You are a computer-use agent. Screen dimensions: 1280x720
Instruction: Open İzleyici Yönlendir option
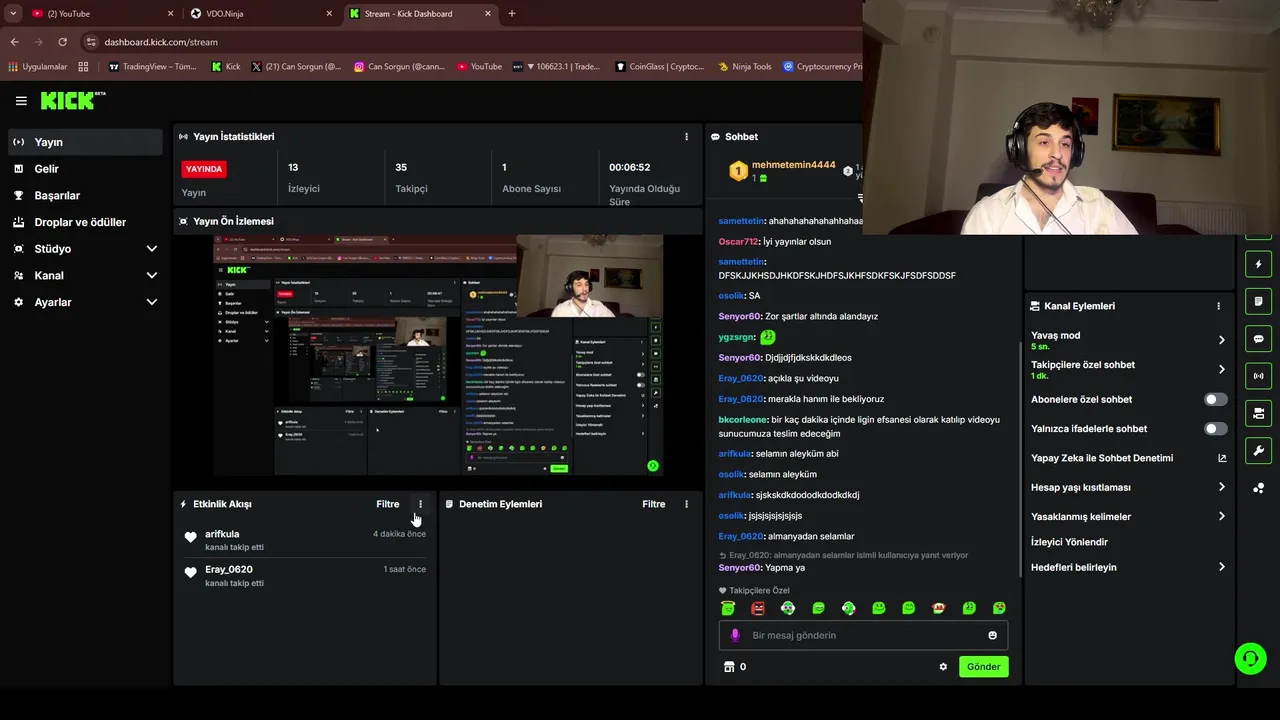[x=1069, y=542]
